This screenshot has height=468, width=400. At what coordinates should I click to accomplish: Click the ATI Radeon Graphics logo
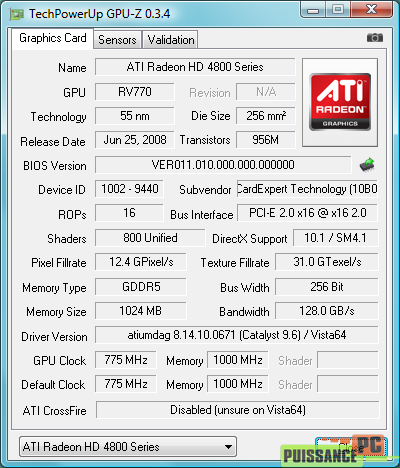pyautogui.click(x=340, y=102)
